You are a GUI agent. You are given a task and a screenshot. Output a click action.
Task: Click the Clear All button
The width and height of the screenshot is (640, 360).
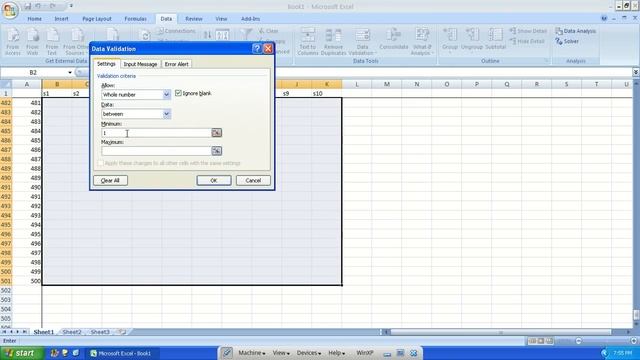[110, 180]
